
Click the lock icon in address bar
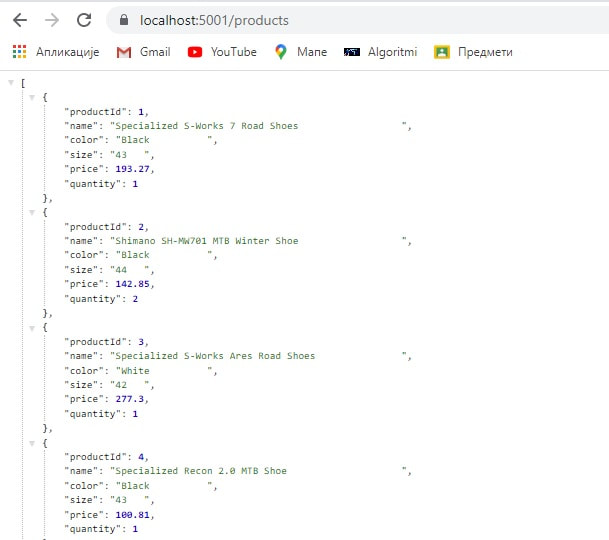point(124,20)
